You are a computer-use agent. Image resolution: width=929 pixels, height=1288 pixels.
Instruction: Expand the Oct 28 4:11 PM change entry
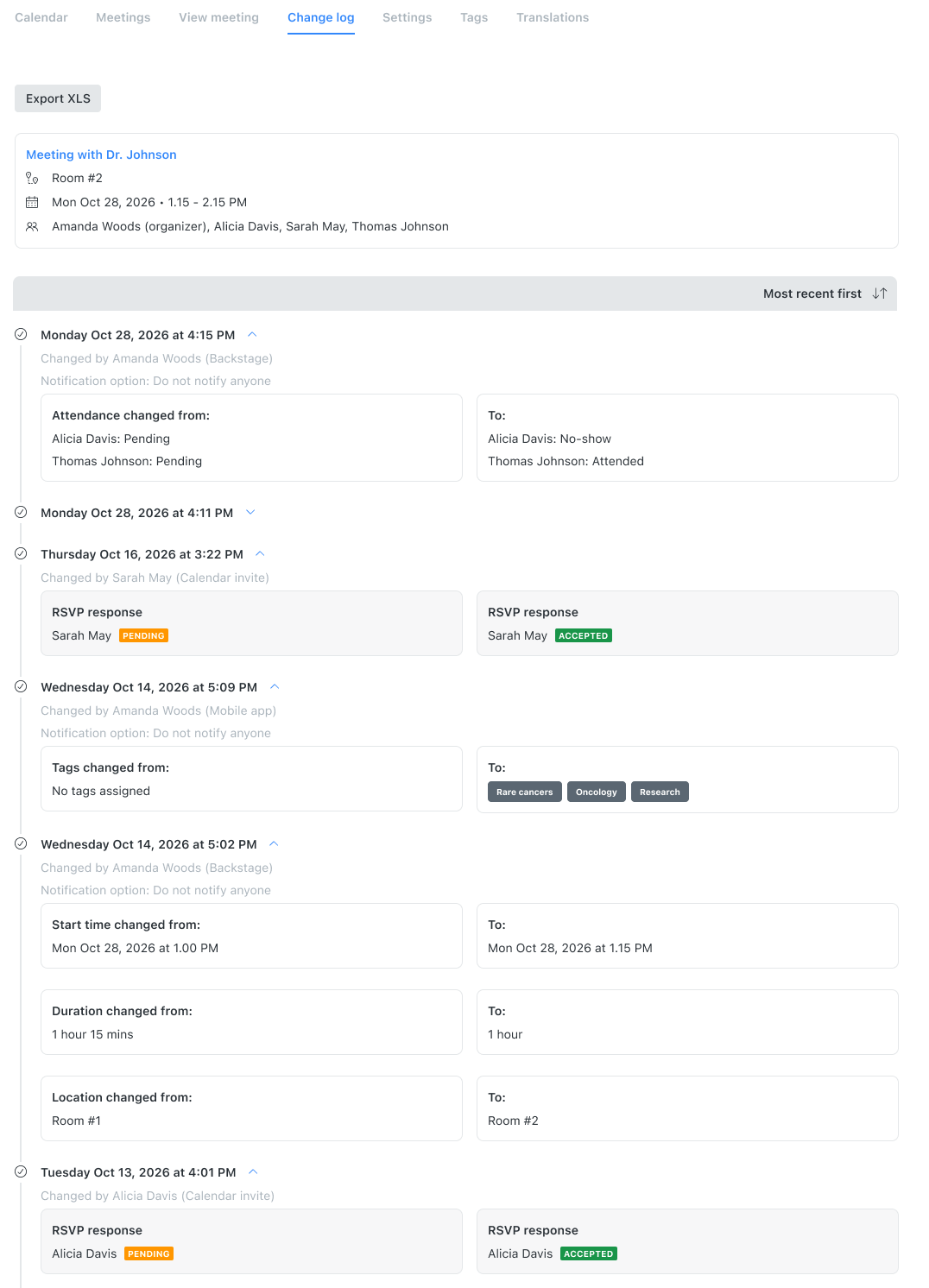(x=250, y=512)
